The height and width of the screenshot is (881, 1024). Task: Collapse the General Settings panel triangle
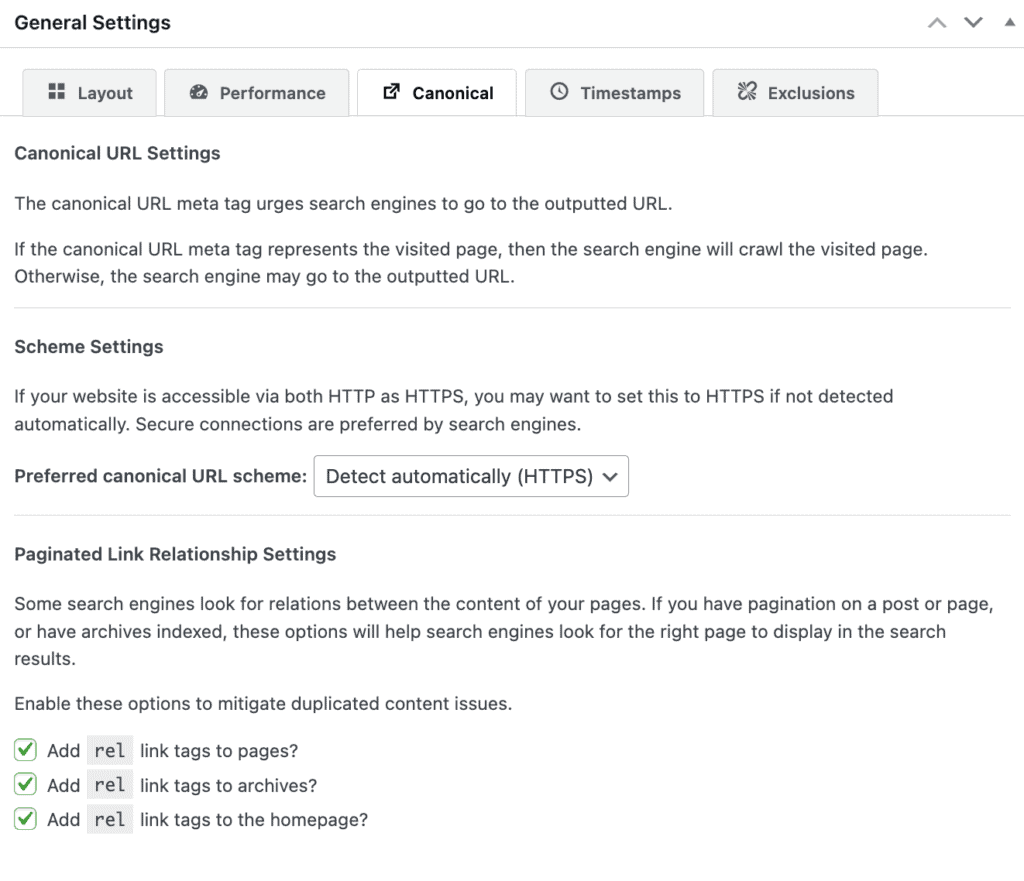coord(1010,22)
